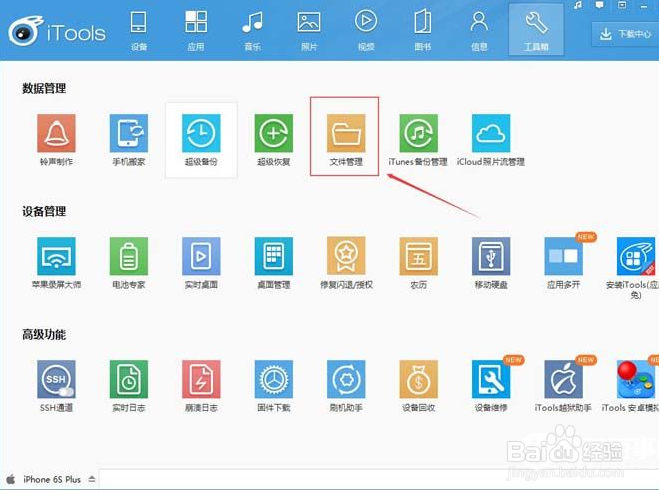Viewport: 661px width, 495px height.
Task: Switch to the 信息 info tab
Action: click(479, 30)
